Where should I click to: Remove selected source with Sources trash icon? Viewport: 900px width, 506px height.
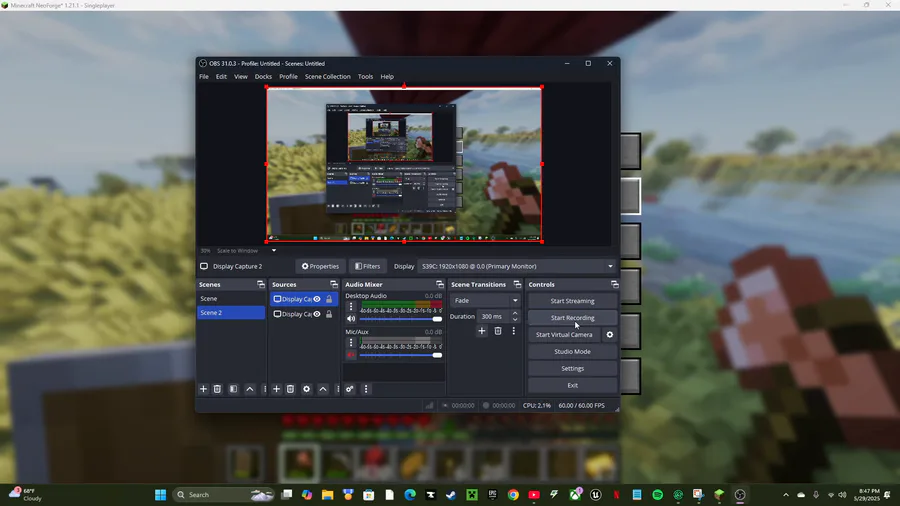(x=290, y=389)
